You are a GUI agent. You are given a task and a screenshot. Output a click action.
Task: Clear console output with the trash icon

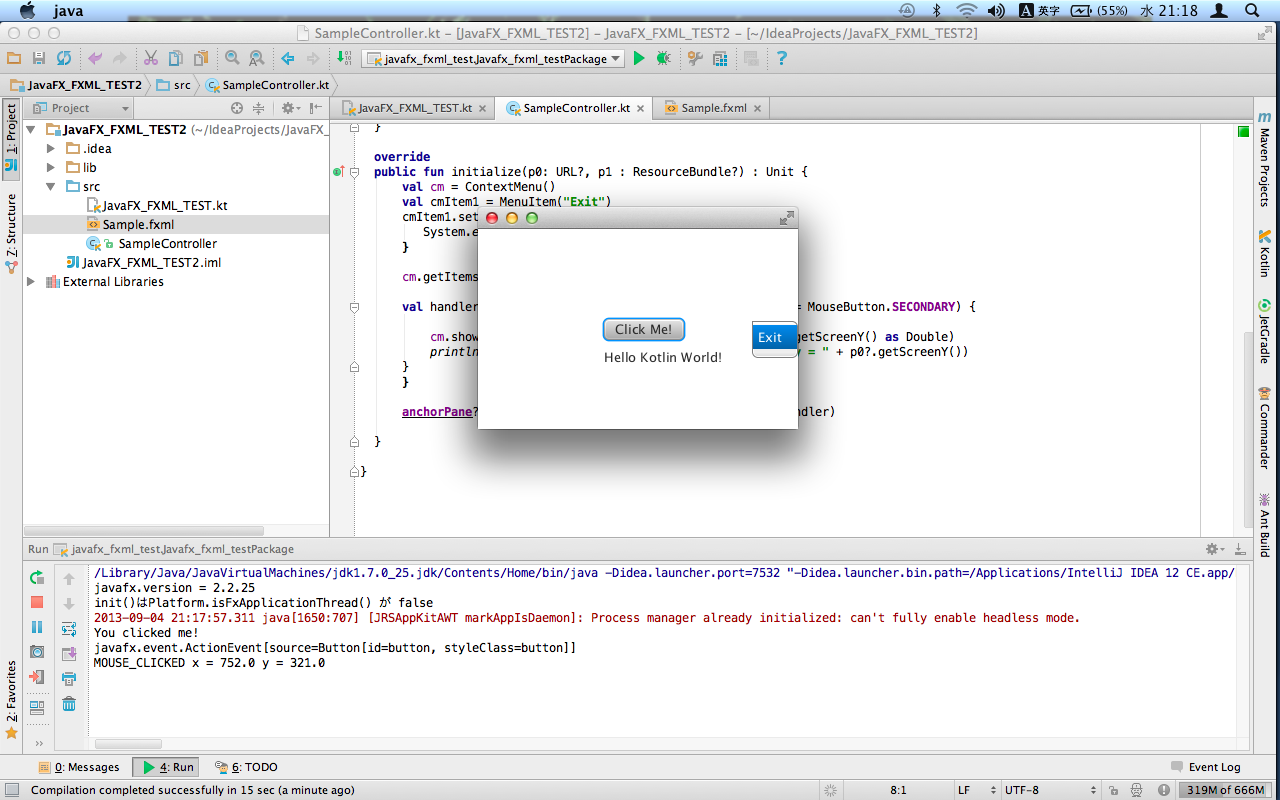(x=69, y=704)
